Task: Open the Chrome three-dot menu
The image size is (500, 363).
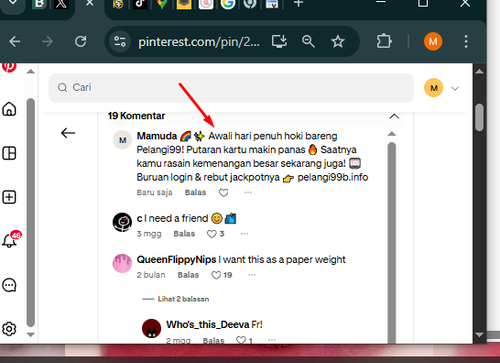Action: 466,41
